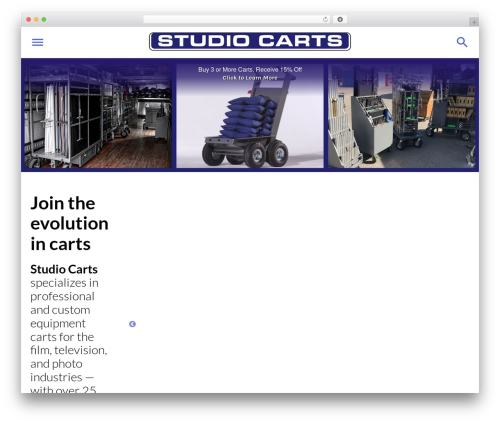500x423 pixels.
Task: Minimize the window with the yellow button
Action: pos(36,20)
